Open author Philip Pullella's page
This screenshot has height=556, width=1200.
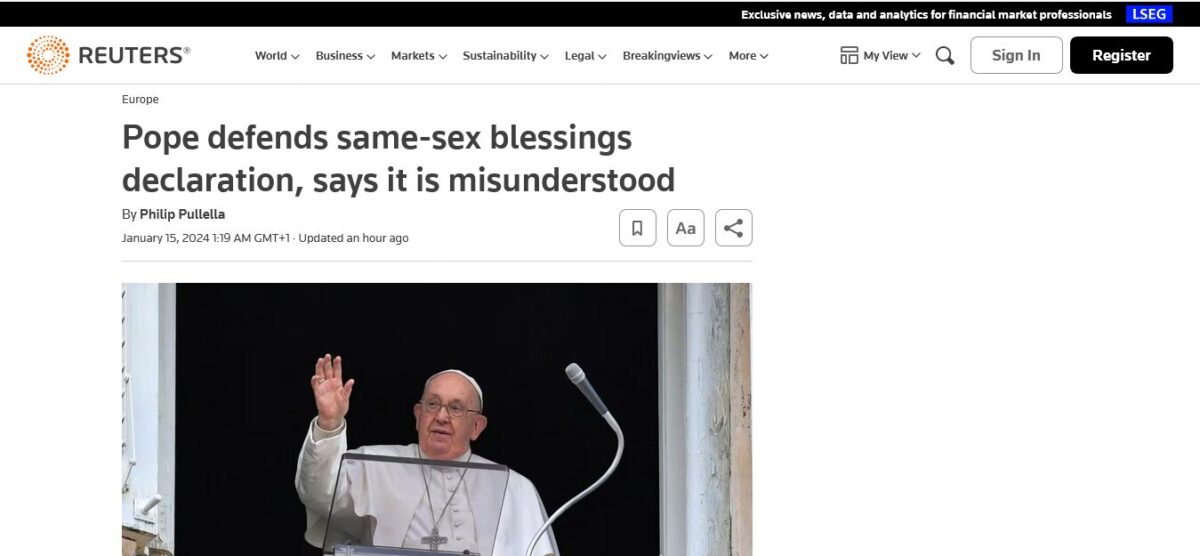tap(182, 214)
